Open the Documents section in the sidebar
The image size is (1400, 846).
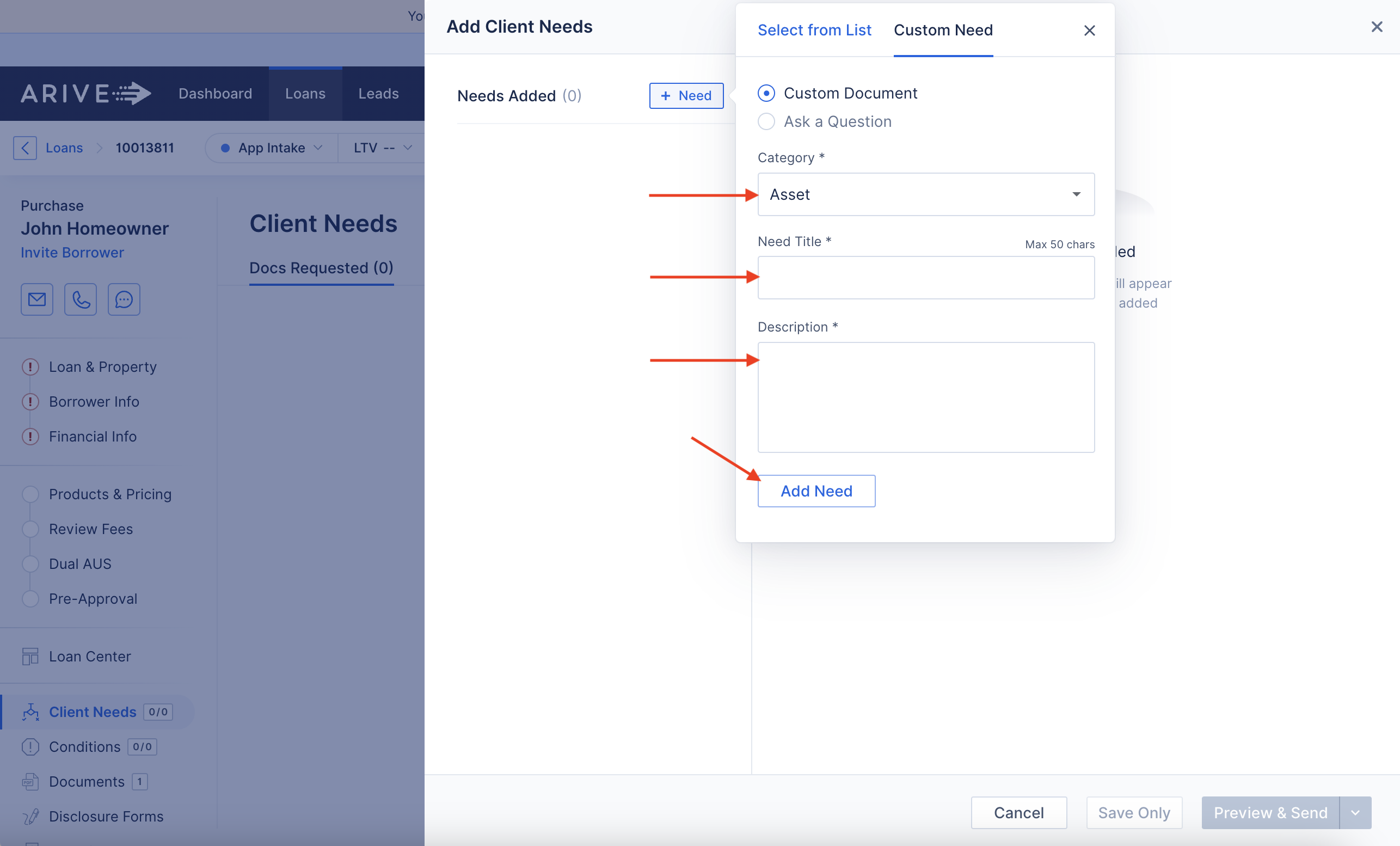click(x=87, y=781)
